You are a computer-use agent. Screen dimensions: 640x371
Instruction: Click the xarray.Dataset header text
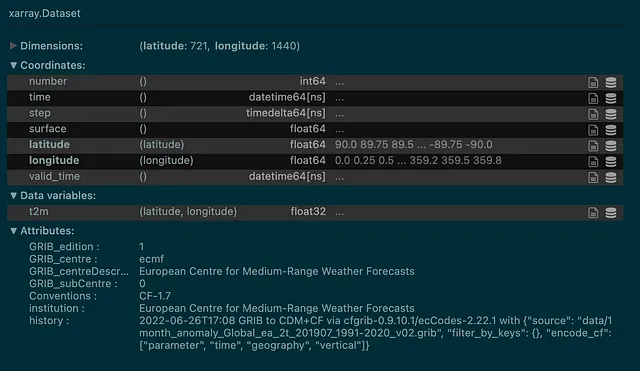(44, 13)
